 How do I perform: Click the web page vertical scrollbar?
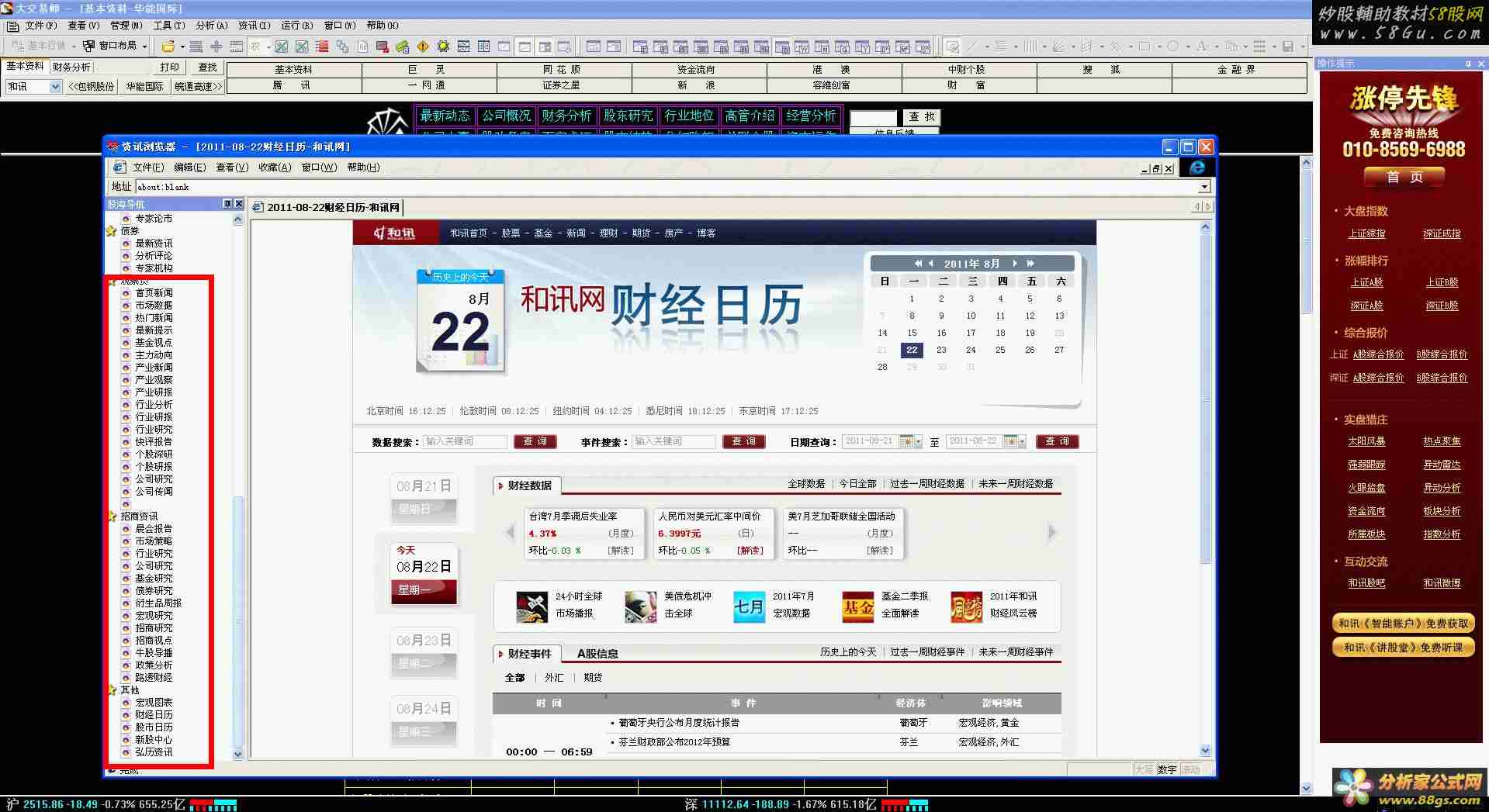click(1205, 489)
